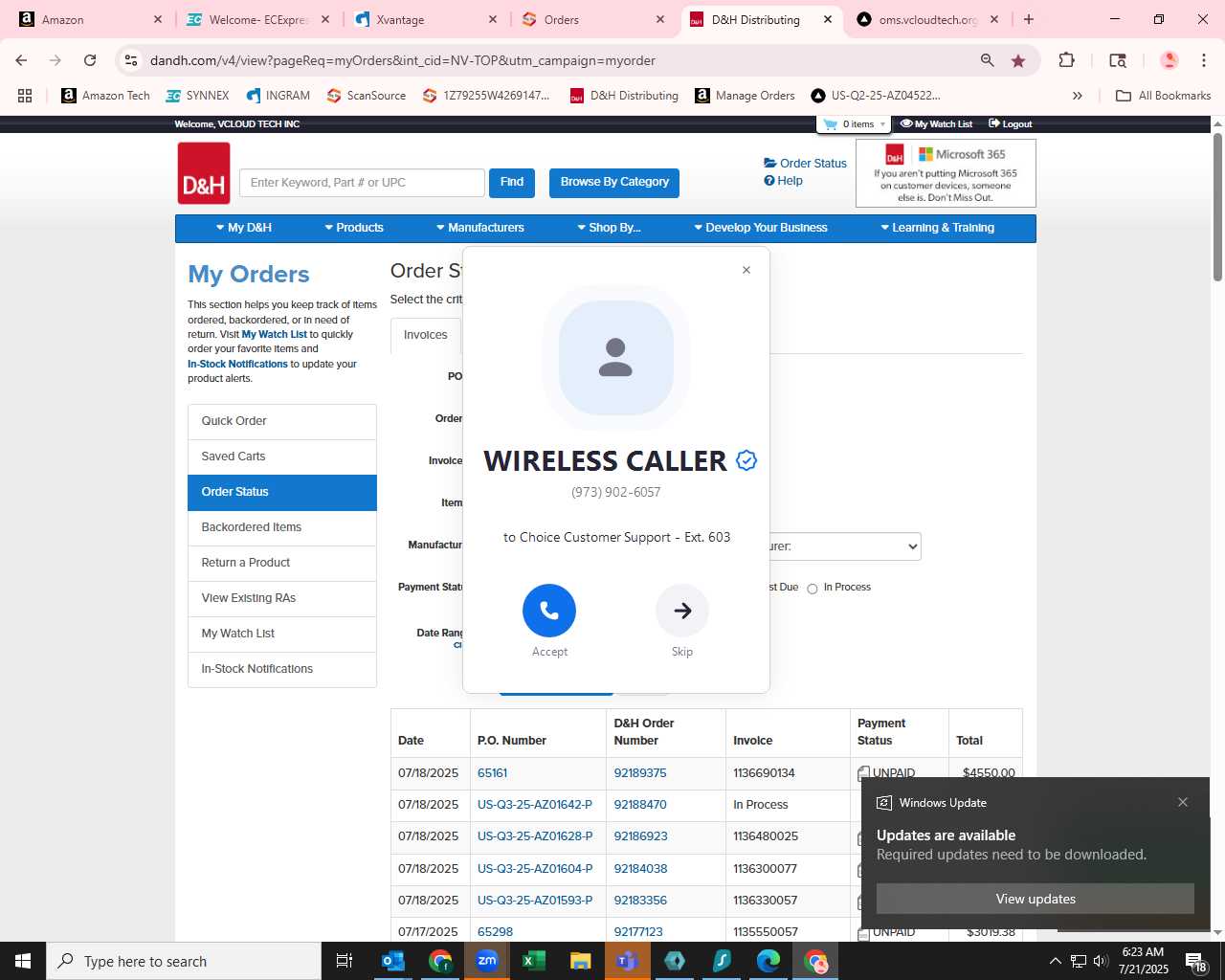Close the incoming call popup

click(x=746, y=270)
